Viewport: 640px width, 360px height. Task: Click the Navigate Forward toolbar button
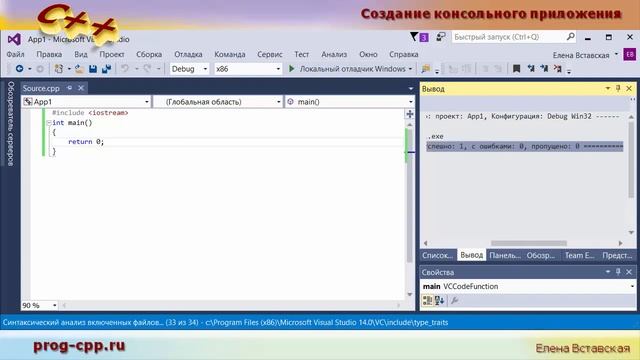(x=40, y=69)
